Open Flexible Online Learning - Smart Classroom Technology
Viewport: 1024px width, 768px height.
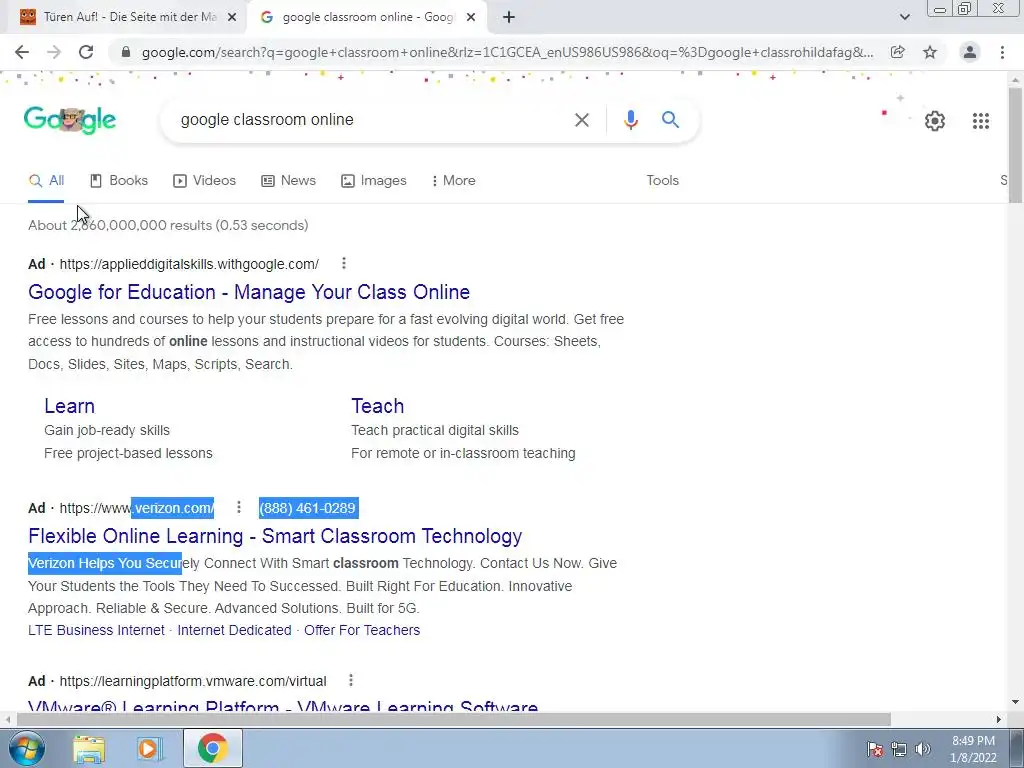coord(275,536)
